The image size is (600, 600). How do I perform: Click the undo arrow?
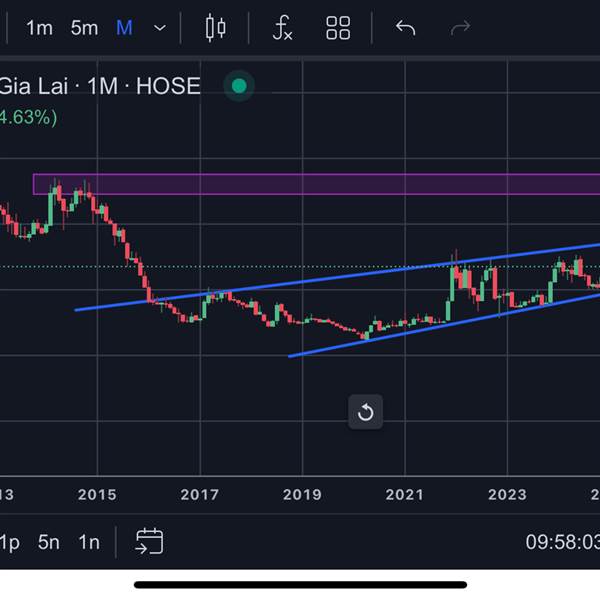(x=406, y=28)
